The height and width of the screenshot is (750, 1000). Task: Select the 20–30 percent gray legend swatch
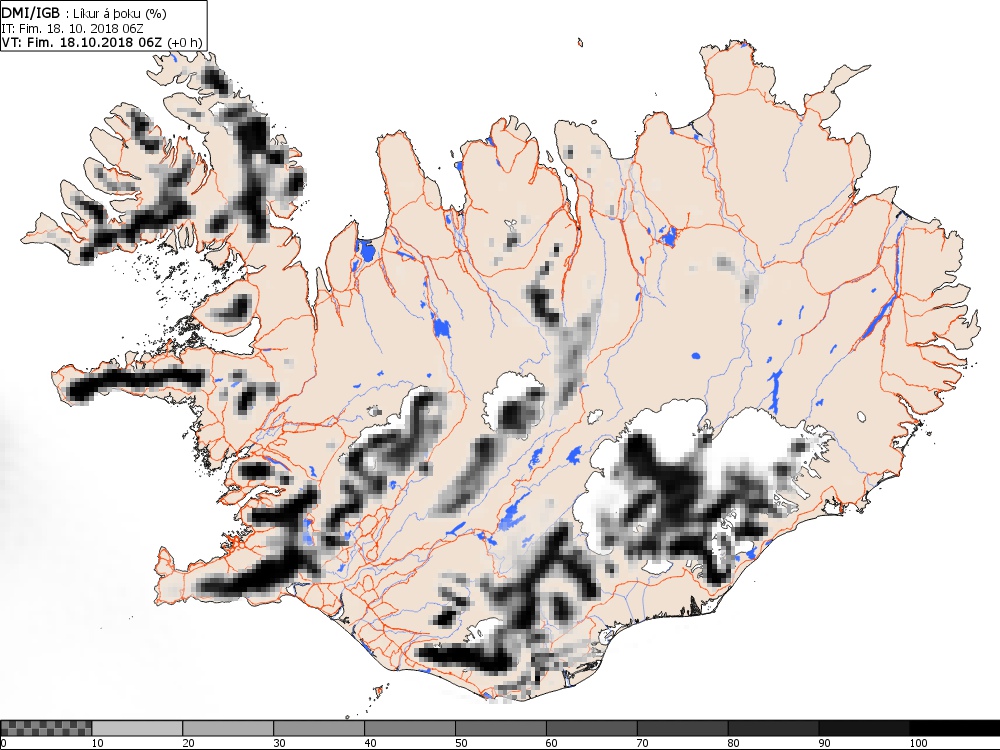point(228,728)
